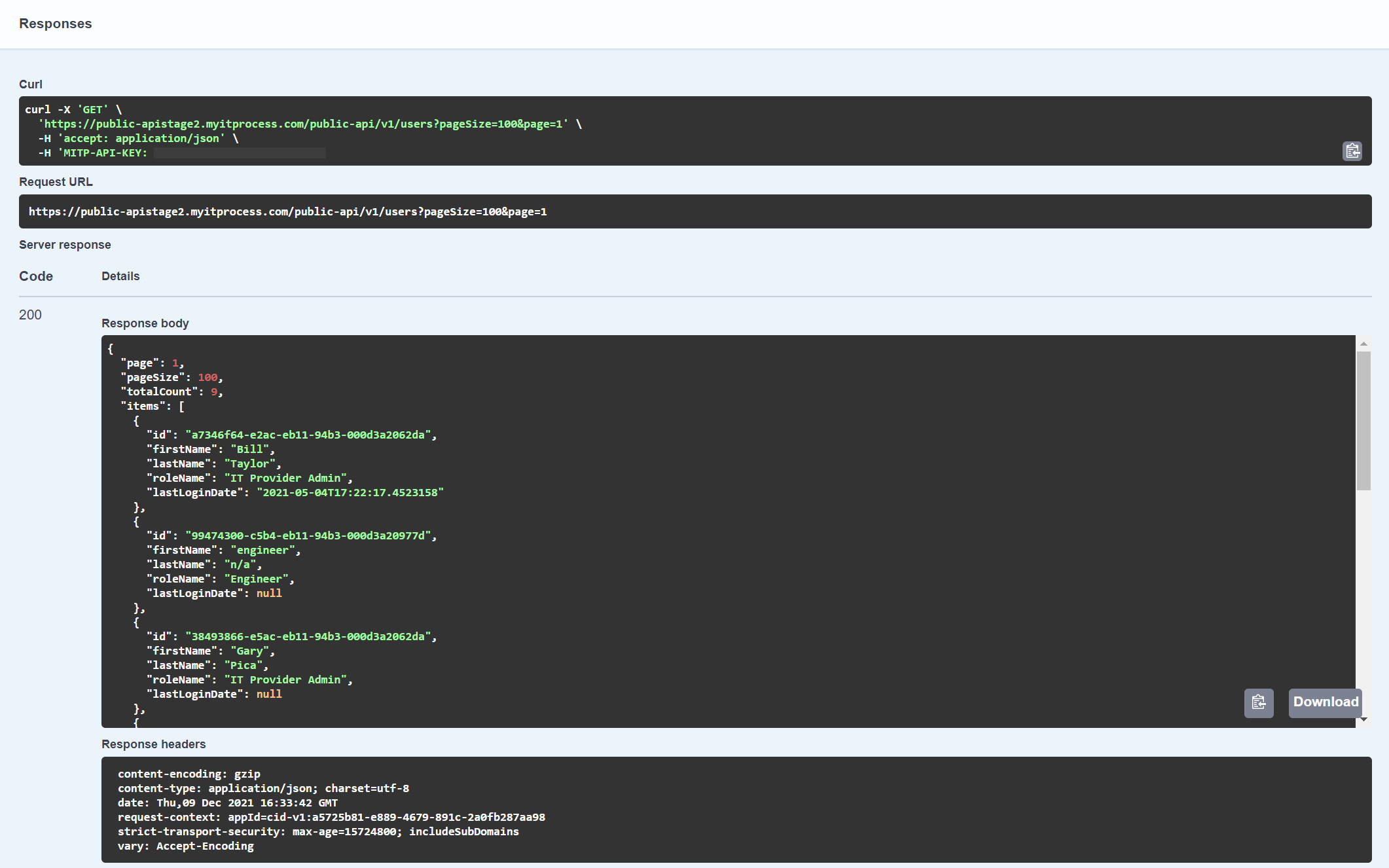
Task: Click the Curl label
Action: click(31, 84)
